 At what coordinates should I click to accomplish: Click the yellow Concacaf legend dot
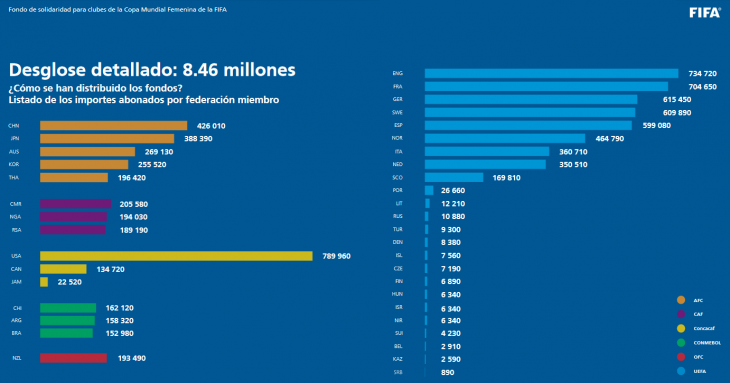pyautogui.click(x=681, y=329)
